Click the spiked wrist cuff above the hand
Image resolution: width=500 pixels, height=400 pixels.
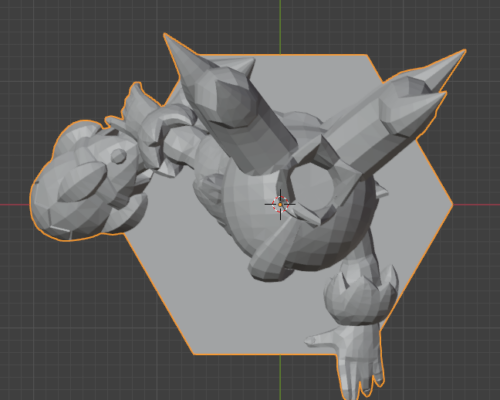coord(361,295)
